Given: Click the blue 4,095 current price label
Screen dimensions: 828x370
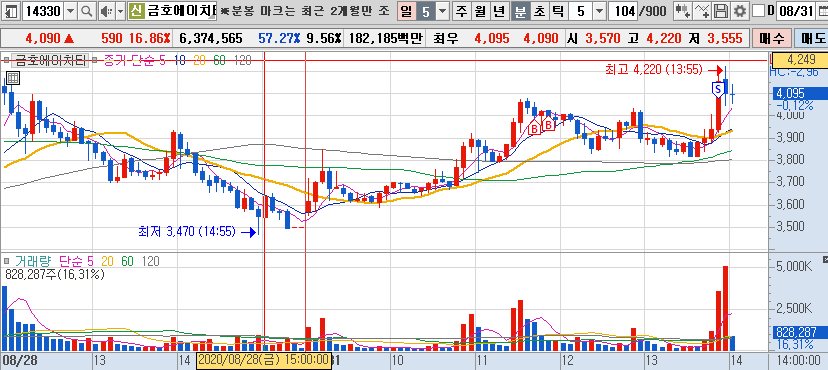Looking at the screenshot, I should pos(800,94).
